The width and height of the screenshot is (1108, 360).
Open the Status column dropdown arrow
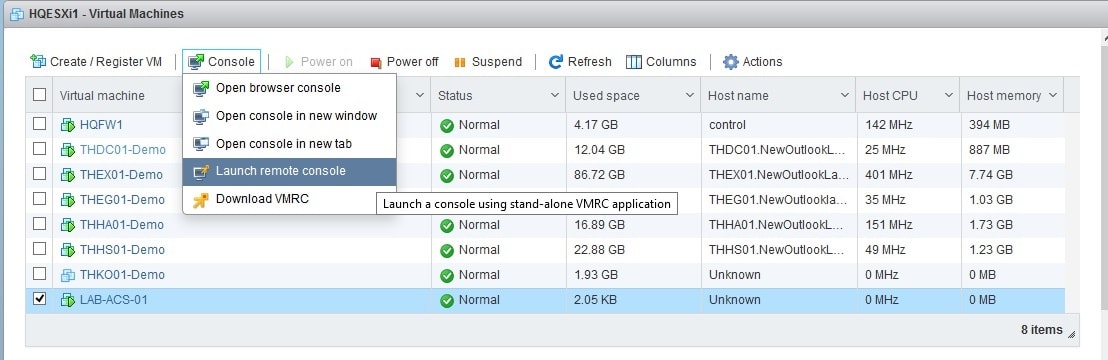[555, 95]
